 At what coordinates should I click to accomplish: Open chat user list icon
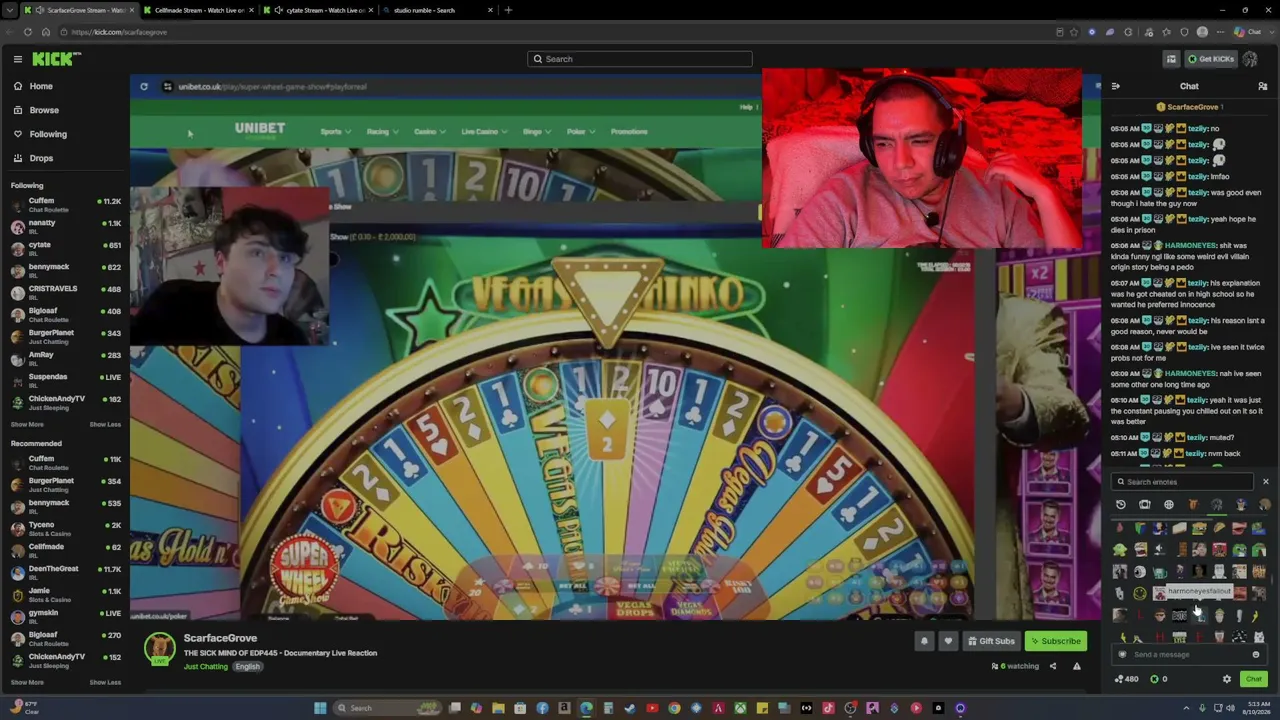pyautogui.click(x=1263, y=87)
